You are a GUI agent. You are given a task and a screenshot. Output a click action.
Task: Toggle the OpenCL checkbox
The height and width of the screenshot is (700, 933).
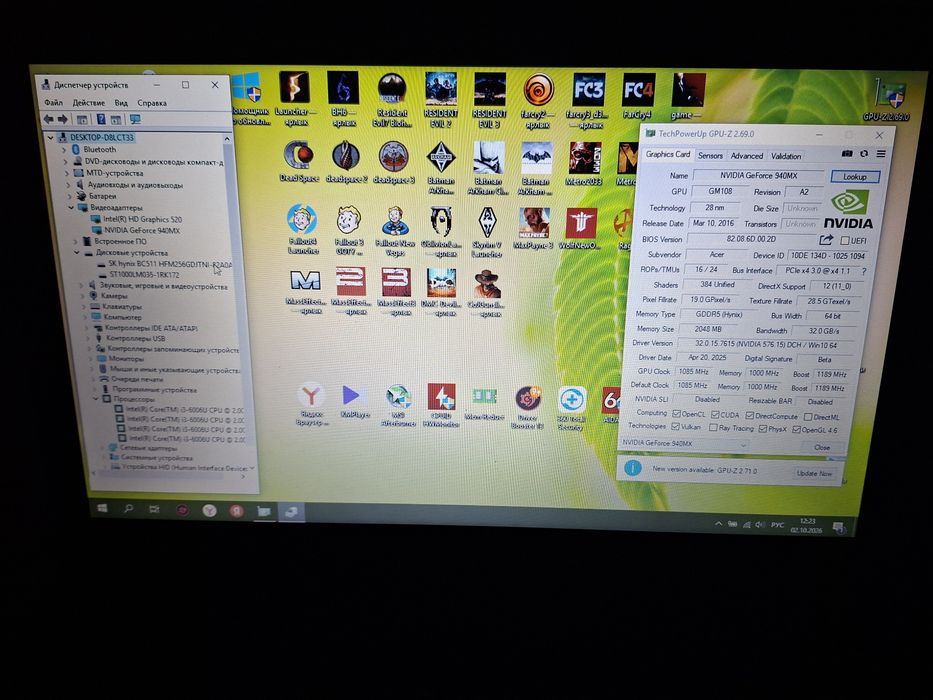coord(677,414)
